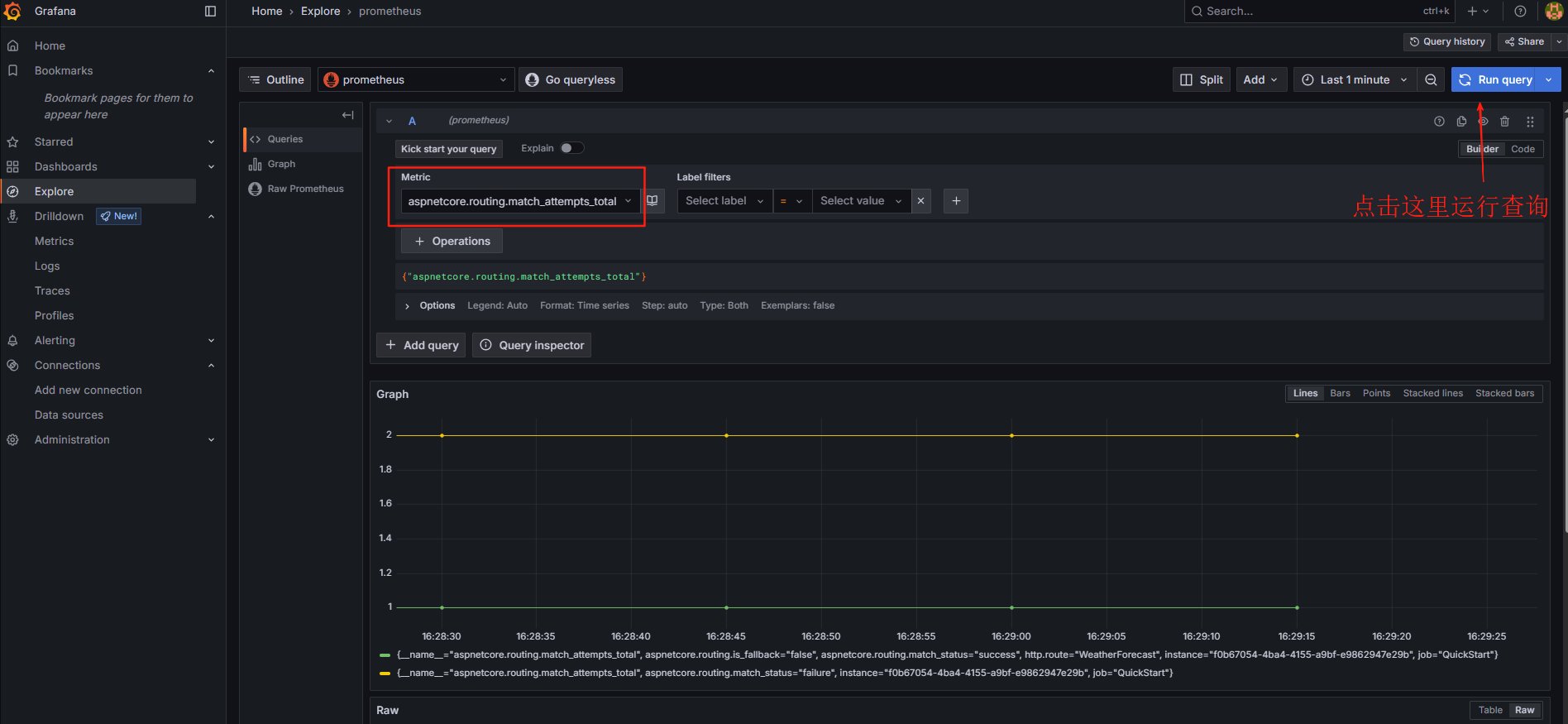Screen dimensions: 1568x724
Task: Open Dashboards in the sidebar
Action: 66,166
